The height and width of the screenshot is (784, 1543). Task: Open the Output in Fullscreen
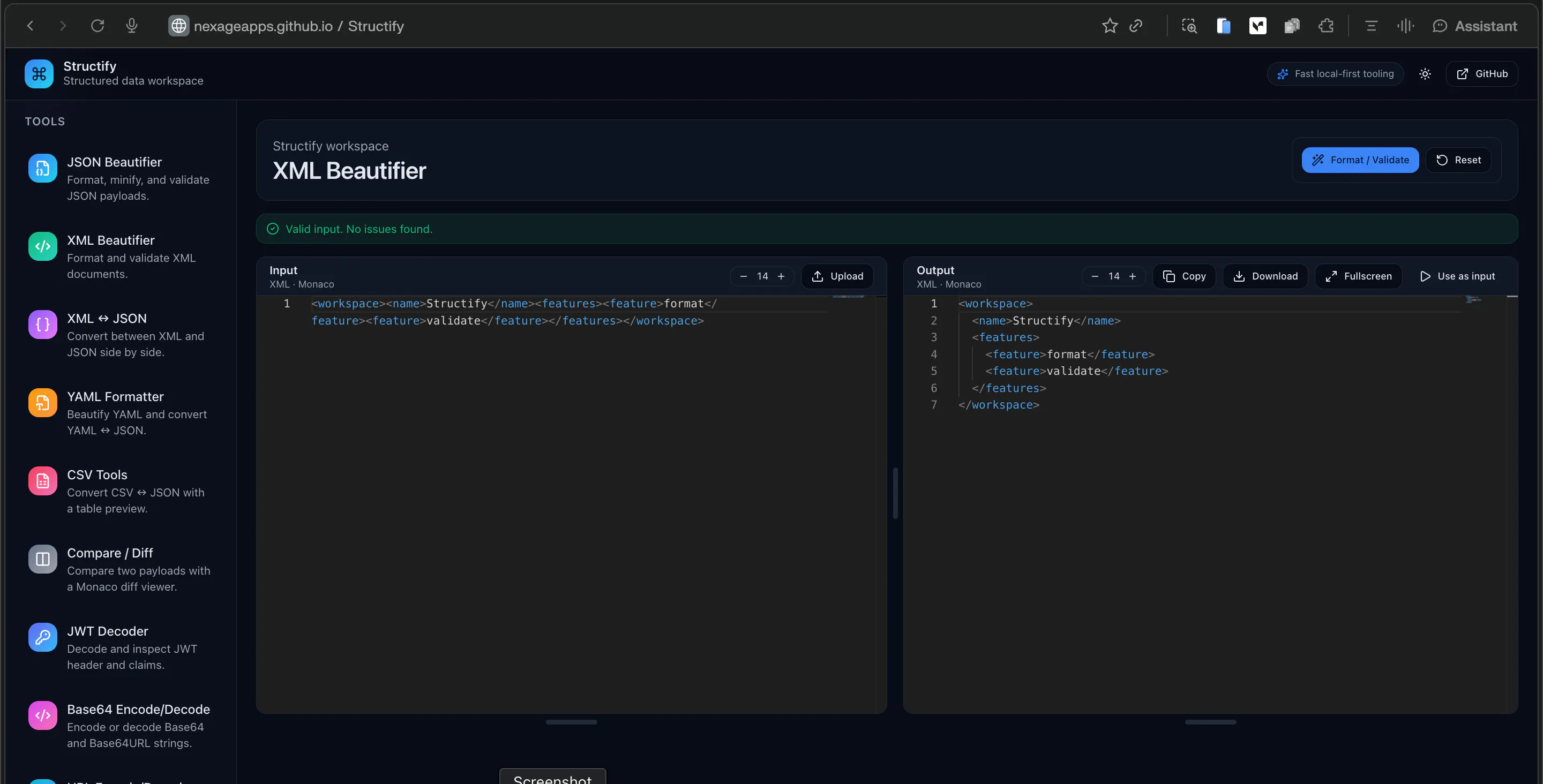tap(1358, 276)
